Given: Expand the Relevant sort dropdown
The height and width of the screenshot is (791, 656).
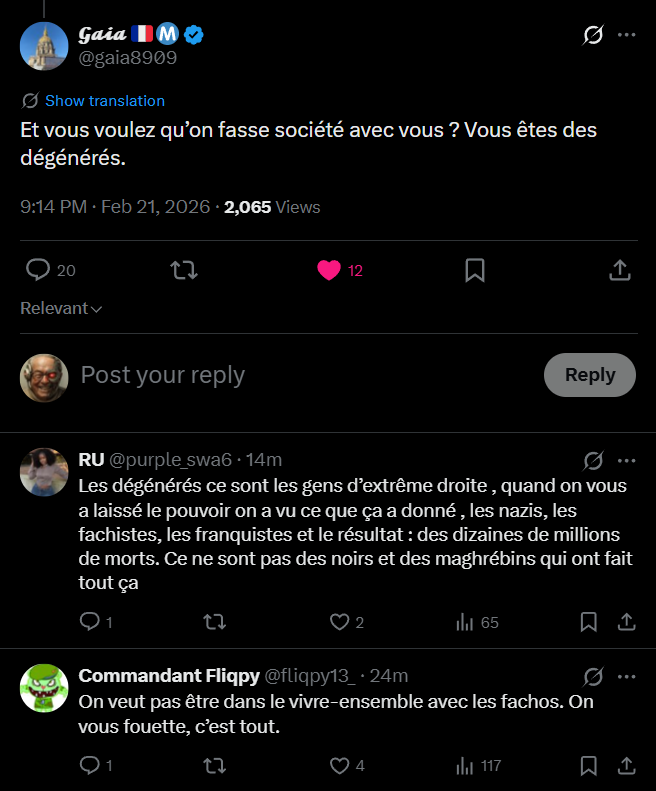Looking at the screenshot, I should pos(61,309).
